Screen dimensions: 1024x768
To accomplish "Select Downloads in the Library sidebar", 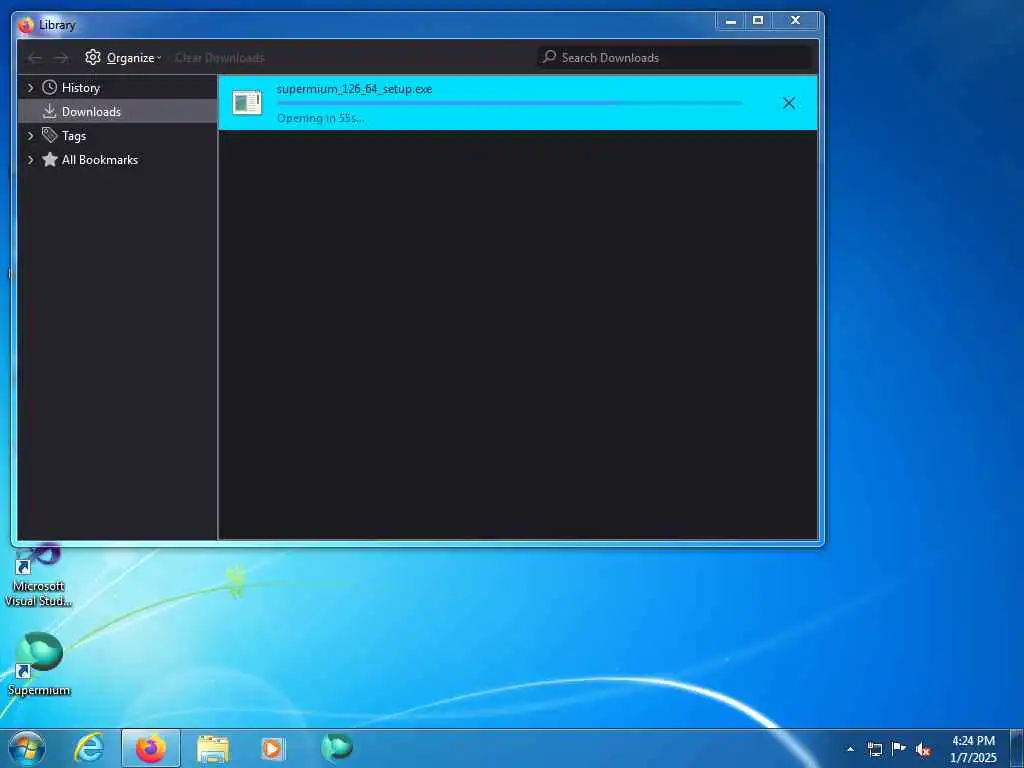I will [x=118, y=112].
